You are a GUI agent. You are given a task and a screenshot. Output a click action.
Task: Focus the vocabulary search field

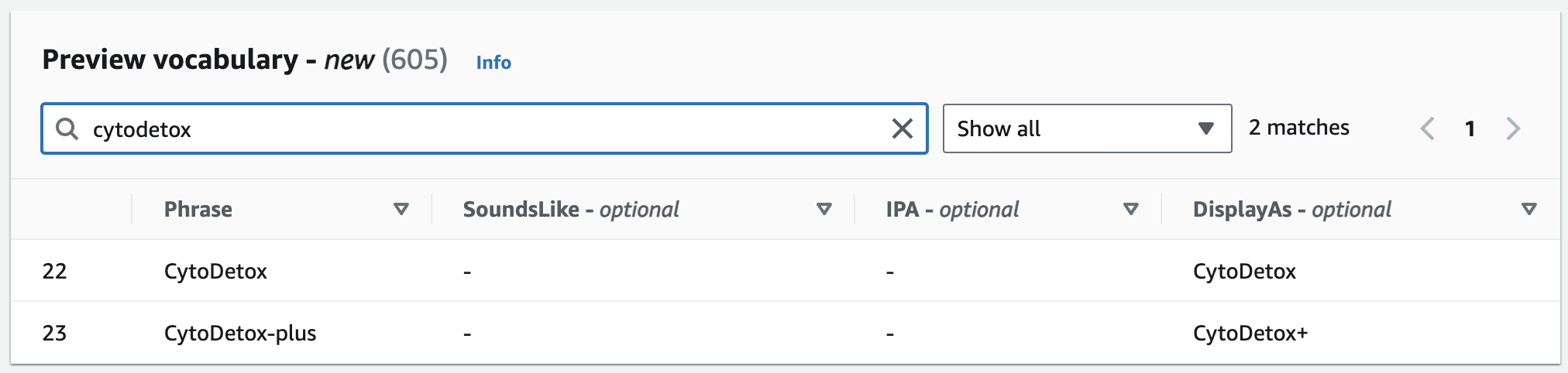(484, 128)
